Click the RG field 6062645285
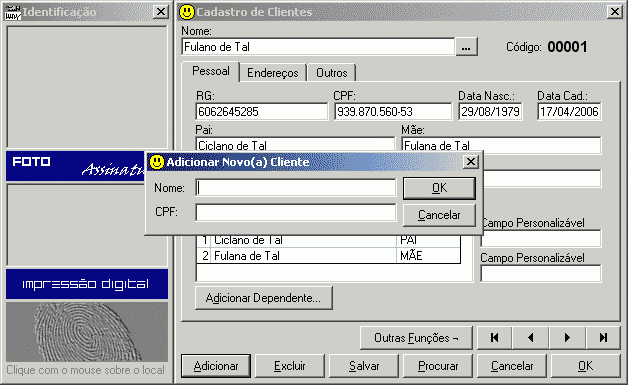 click(262, 112)
